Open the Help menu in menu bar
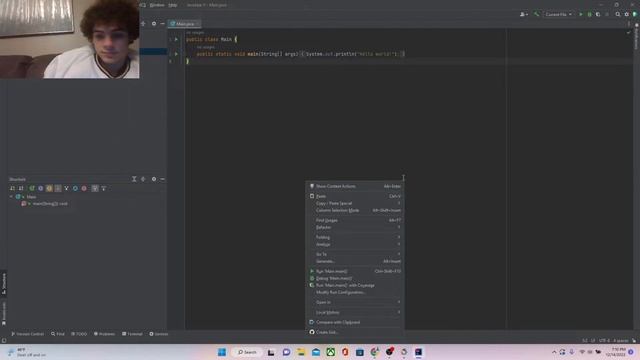 click(173, 5)
